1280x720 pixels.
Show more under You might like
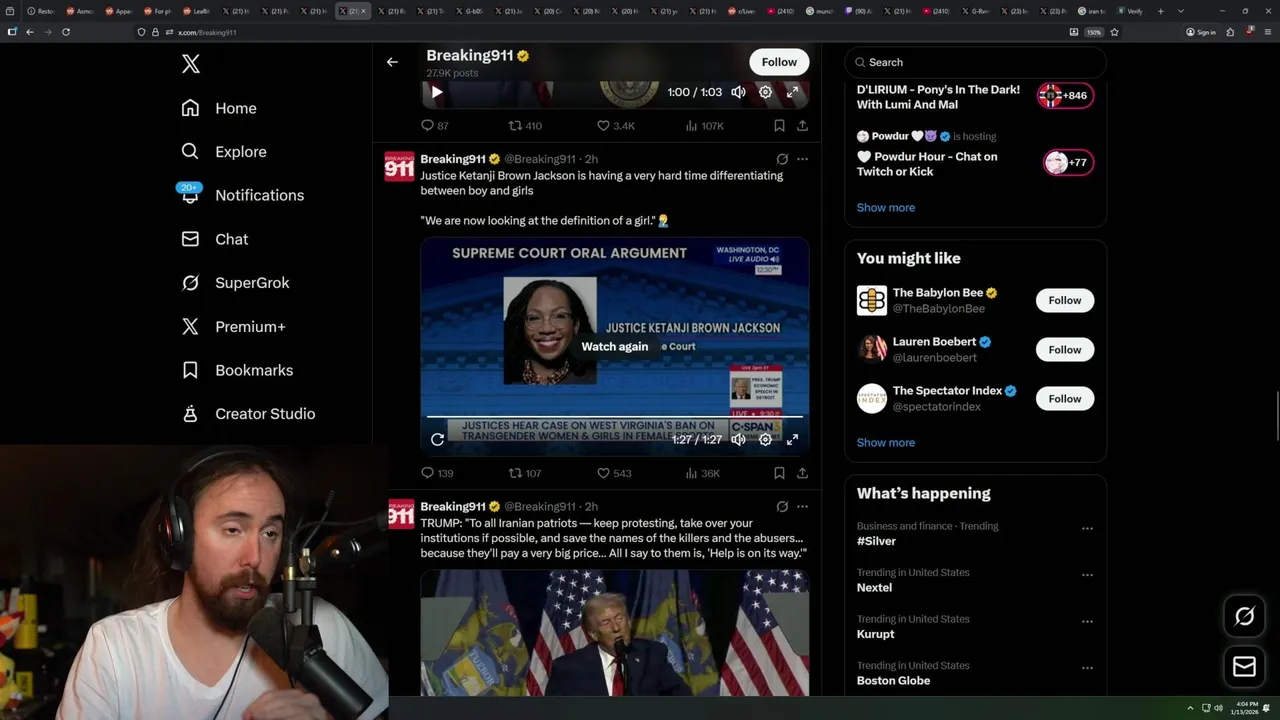click(x=886, y=443)
